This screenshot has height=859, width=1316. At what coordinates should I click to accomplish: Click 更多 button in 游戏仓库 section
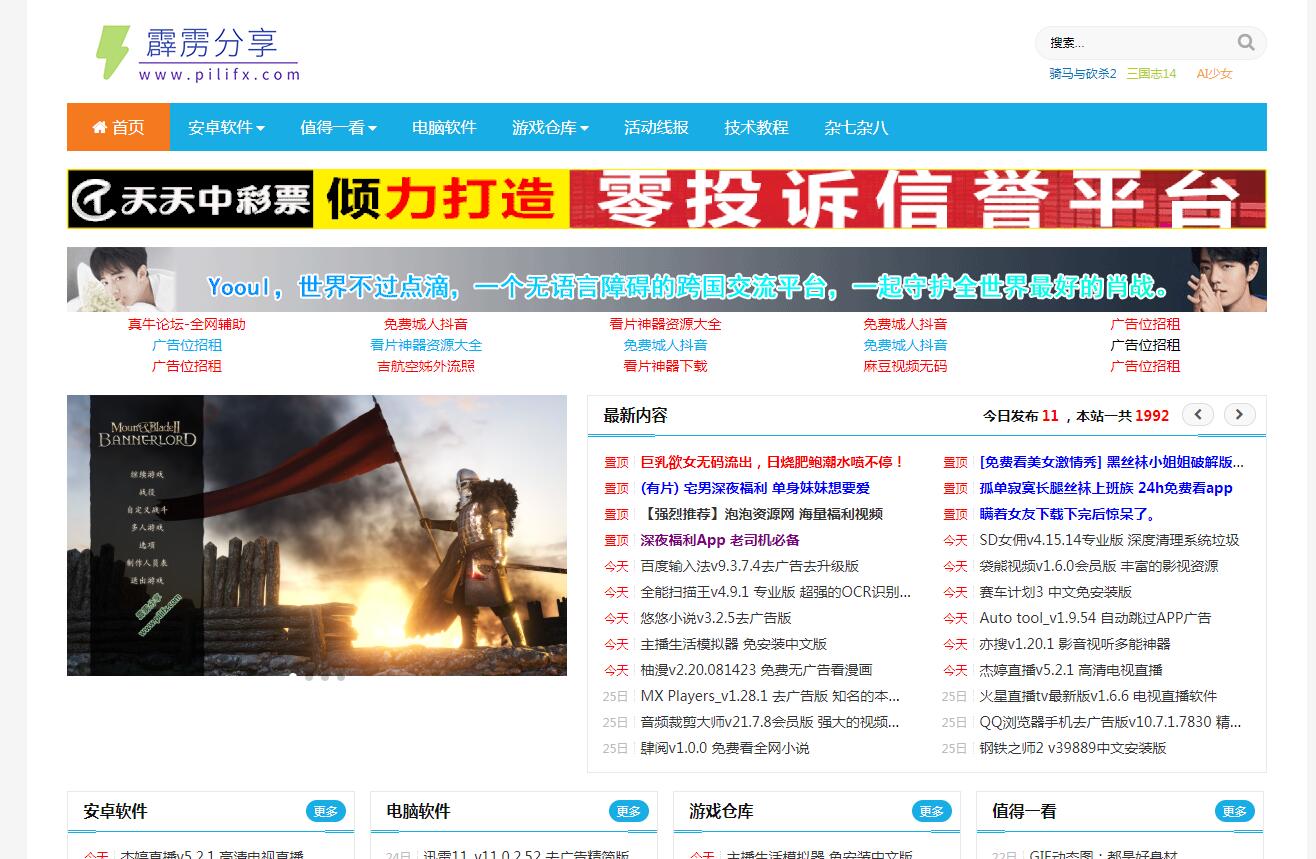tap(932, 811)
